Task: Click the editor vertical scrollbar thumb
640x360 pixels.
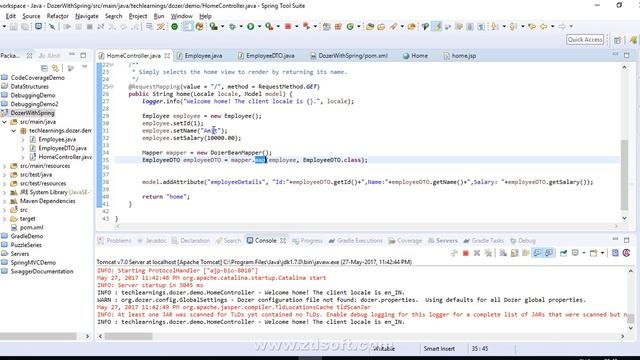Action: click(x=624, y=175)
